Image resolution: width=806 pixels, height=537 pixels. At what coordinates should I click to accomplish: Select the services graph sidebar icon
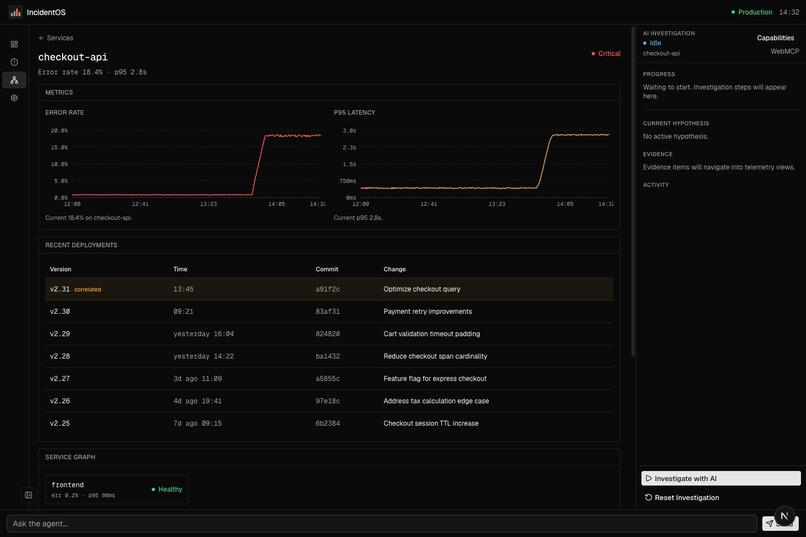pos(14,80)
